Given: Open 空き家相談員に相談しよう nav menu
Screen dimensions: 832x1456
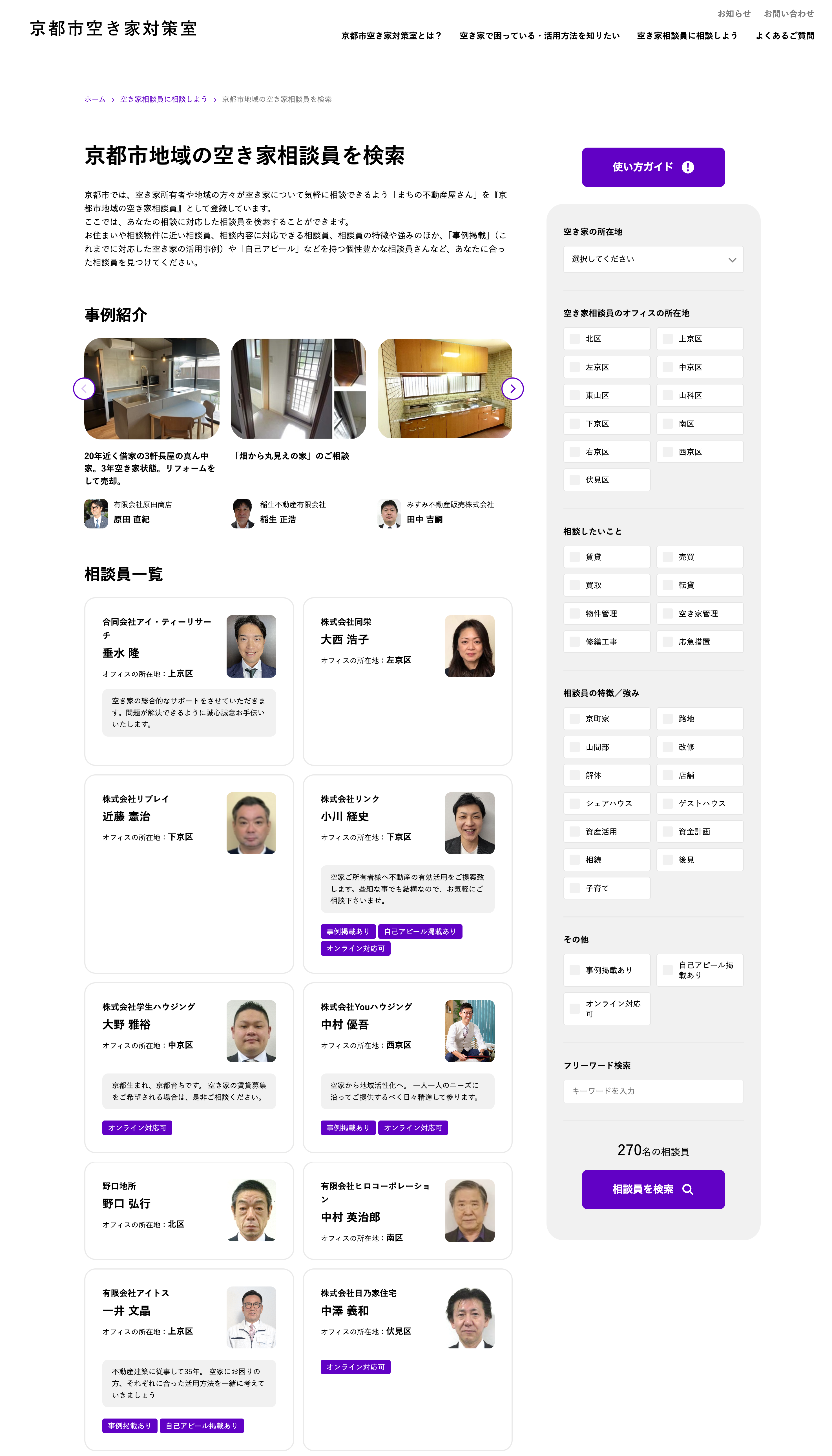Looking at the screenshot, I should point(687,35).
